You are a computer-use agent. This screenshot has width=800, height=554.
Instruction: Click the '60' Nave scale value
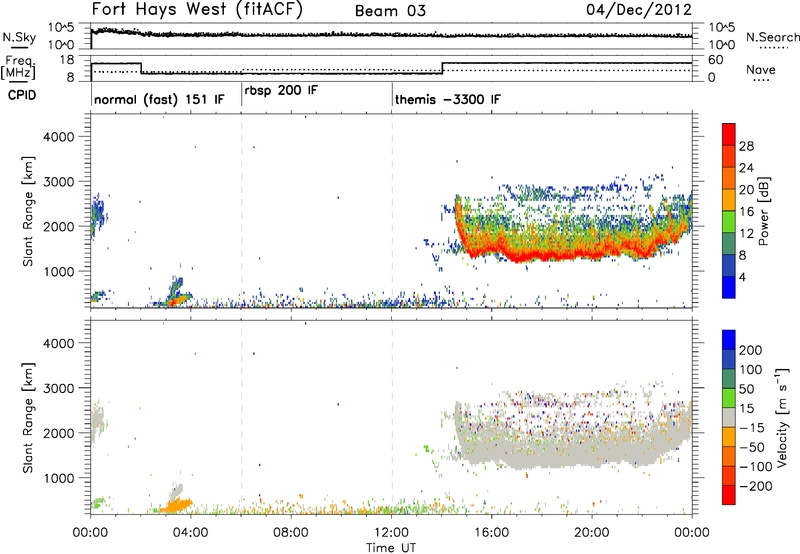point(716,60)
